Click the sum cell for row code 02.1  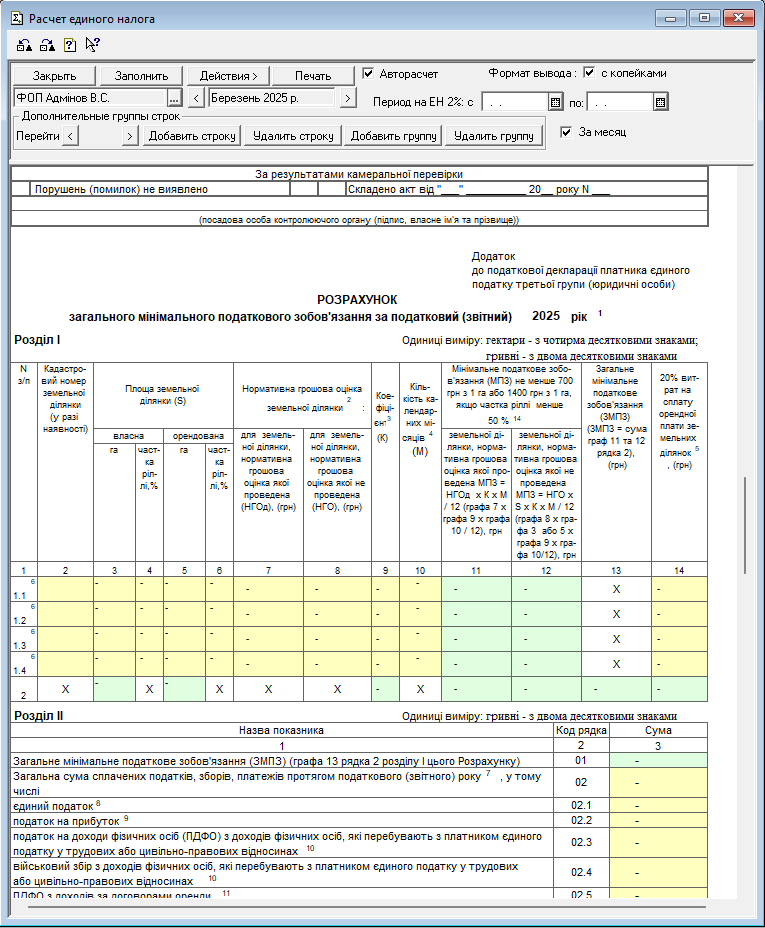pos(659,805)
